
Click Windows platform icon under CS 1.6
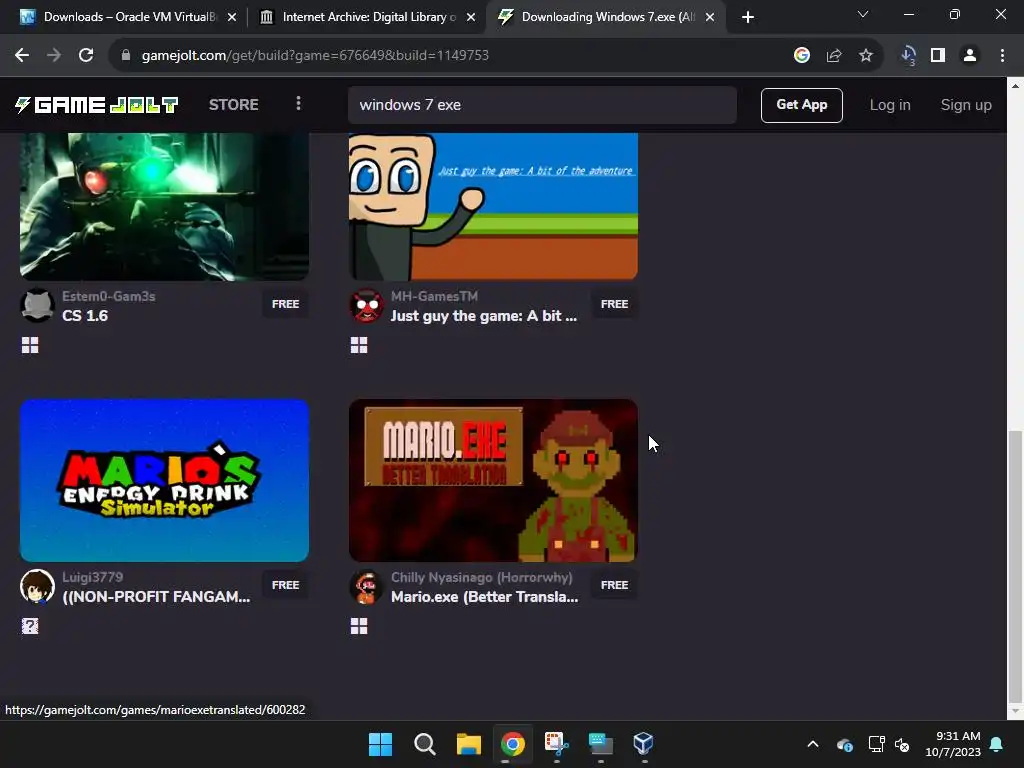(30, 345)
